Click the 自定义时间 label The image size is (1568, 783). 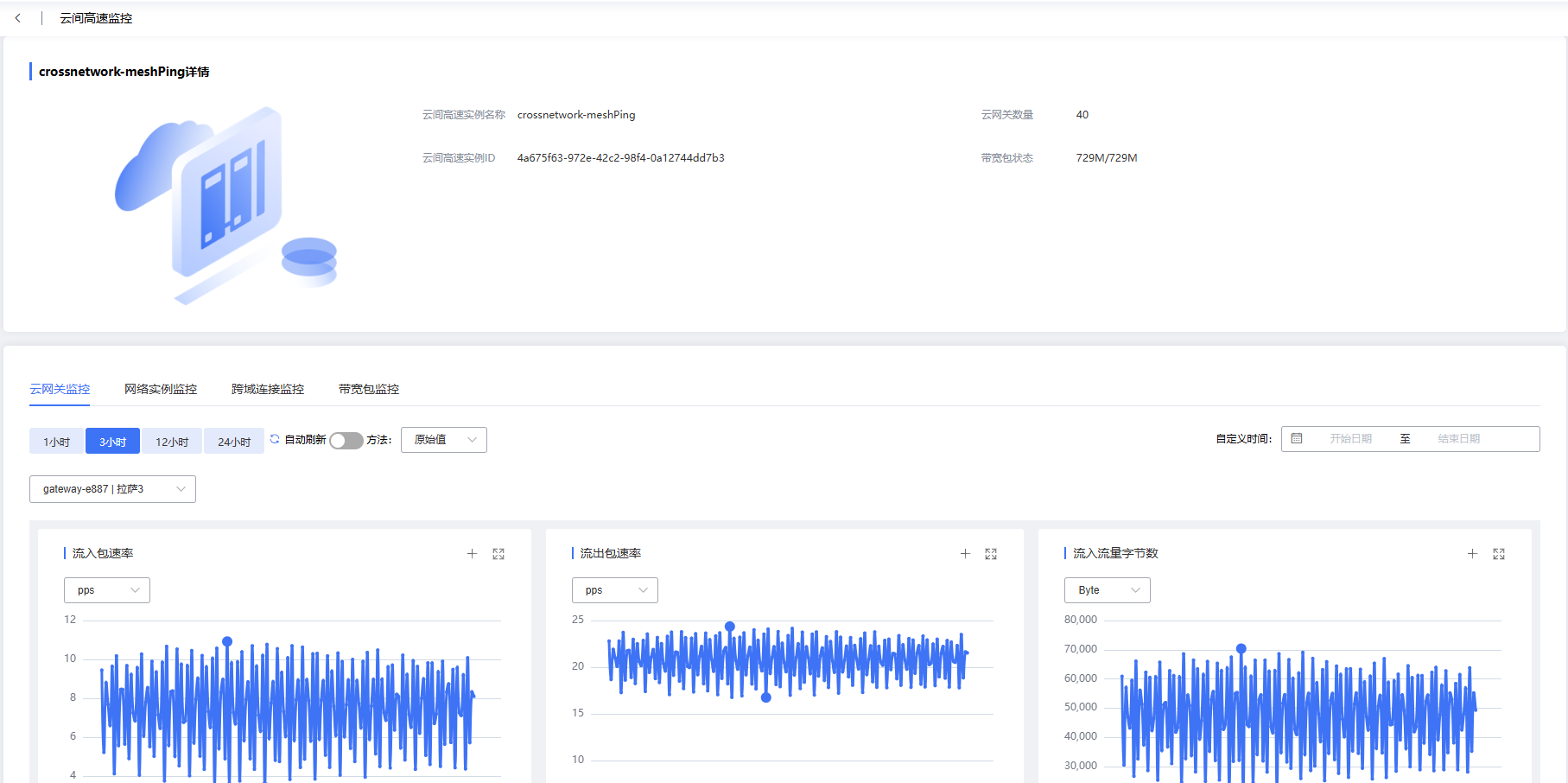coord(1244,439)
